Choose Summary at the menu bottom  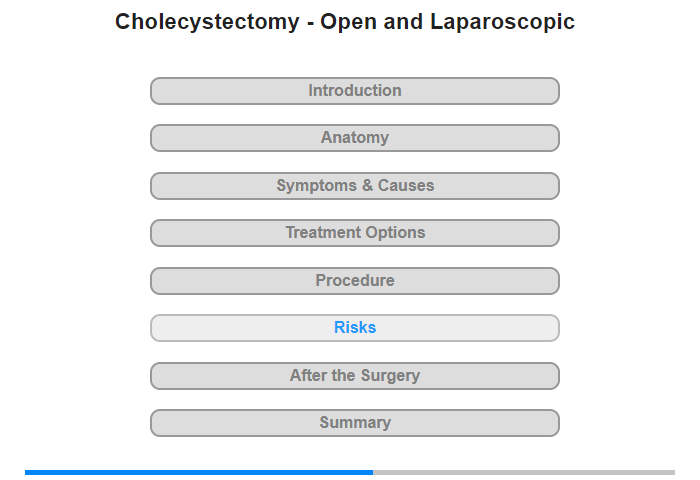point(355,423)
